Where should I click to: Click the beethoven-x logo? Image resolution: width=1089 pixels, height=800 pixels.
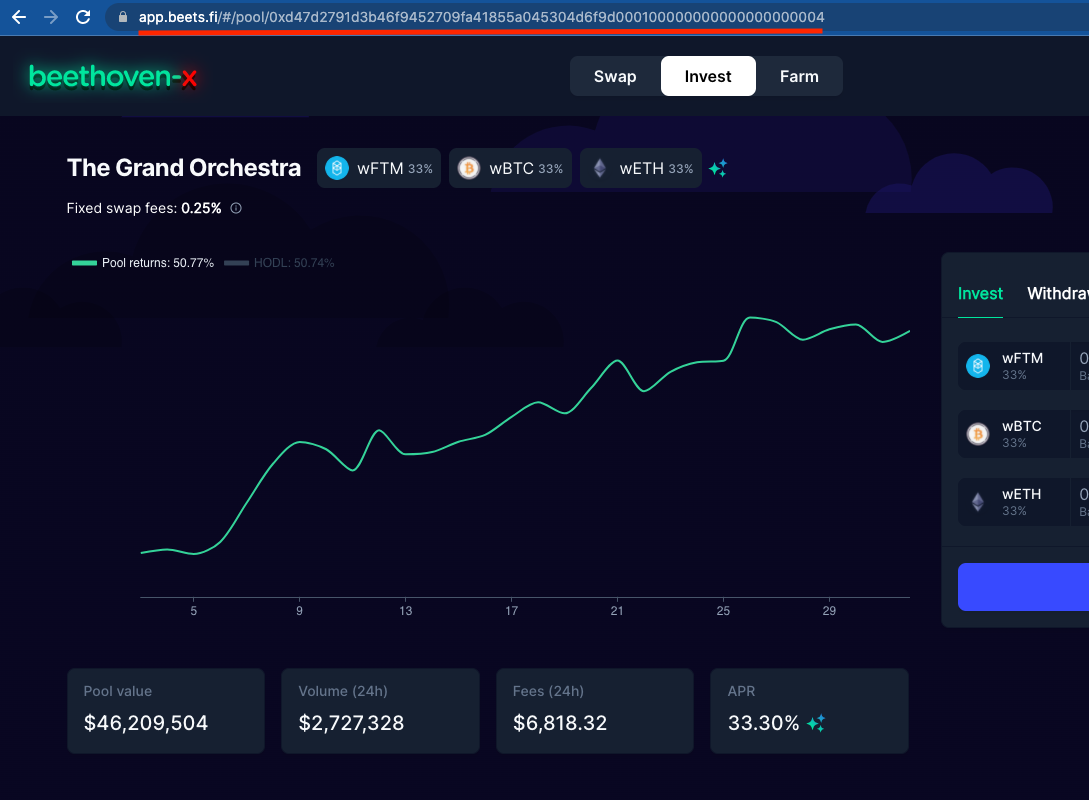tap(113, 76)
